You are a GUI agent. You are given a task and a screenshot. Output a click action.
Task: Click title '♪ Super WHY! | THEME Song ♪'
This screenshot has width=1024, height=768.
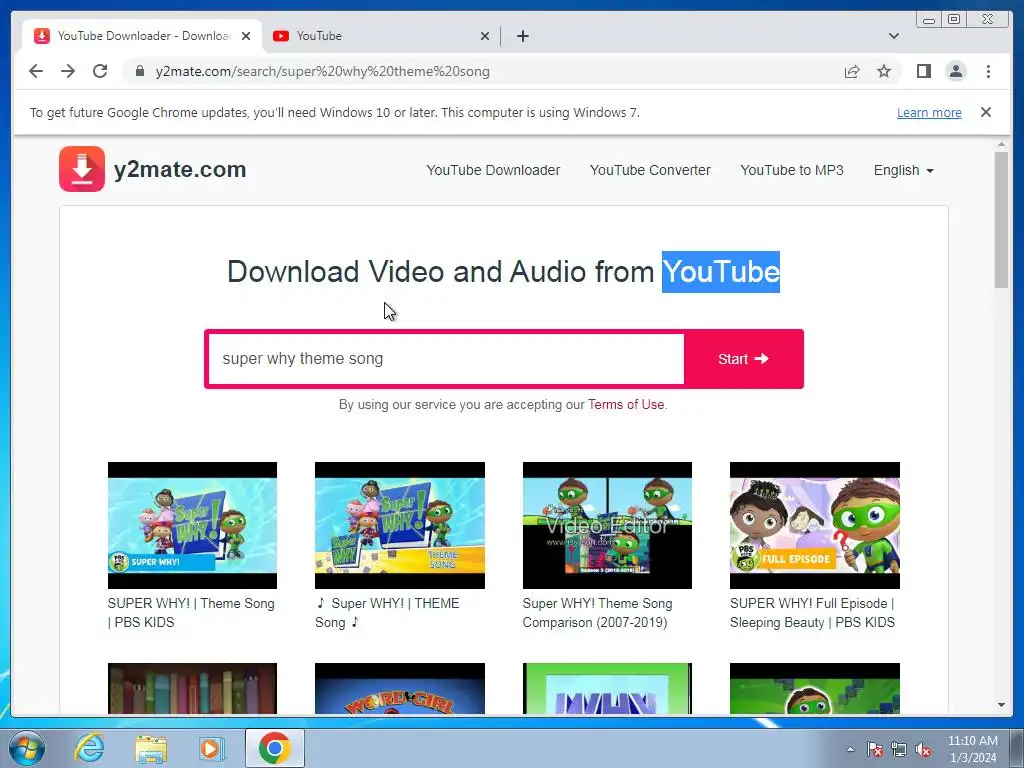coord(387,613)
